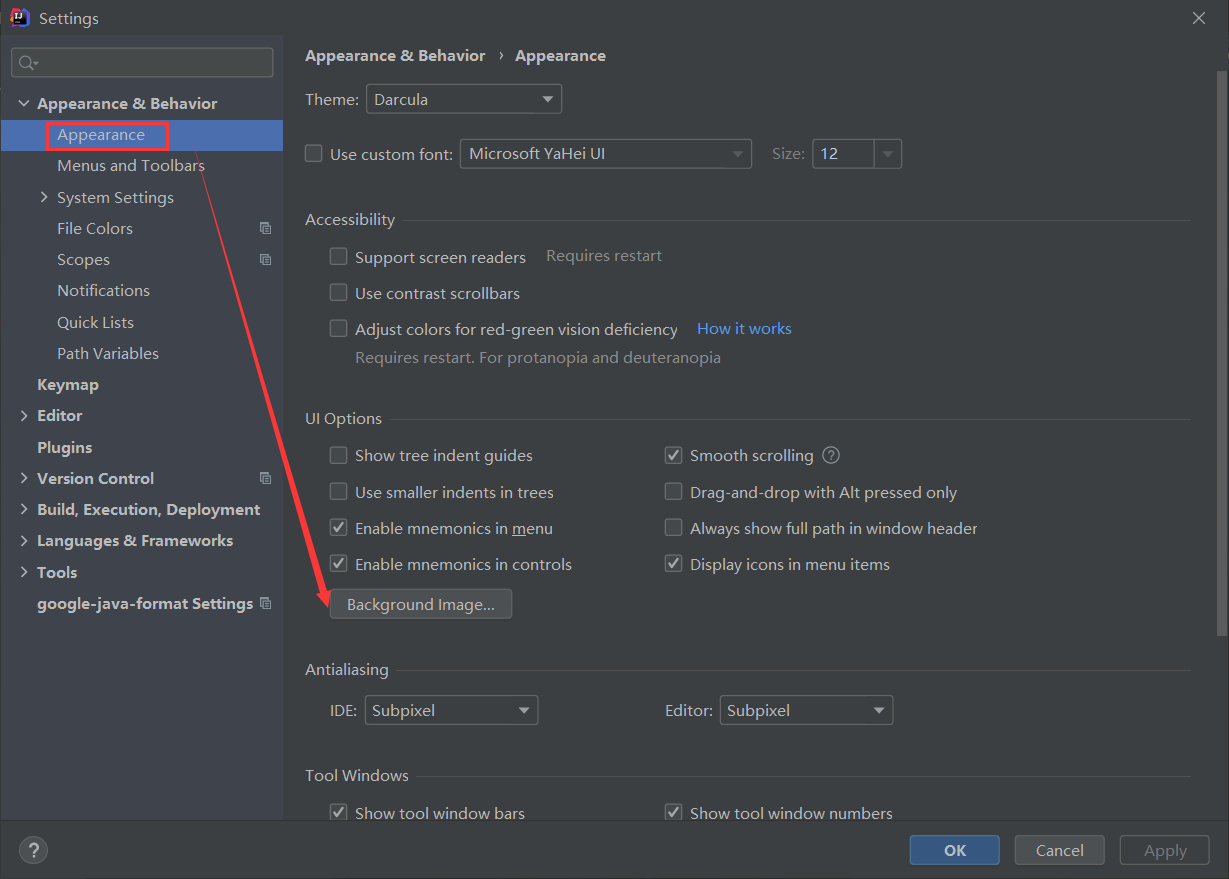Open the Theme dropdown
This screenshot has height=879, width=1229.
click(x=463, y=98)
